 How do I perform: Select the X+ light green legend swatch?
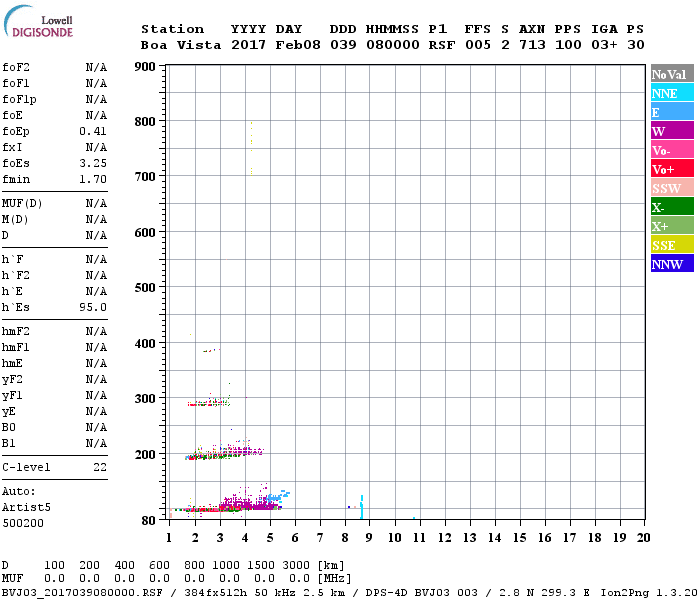point(672,226)
